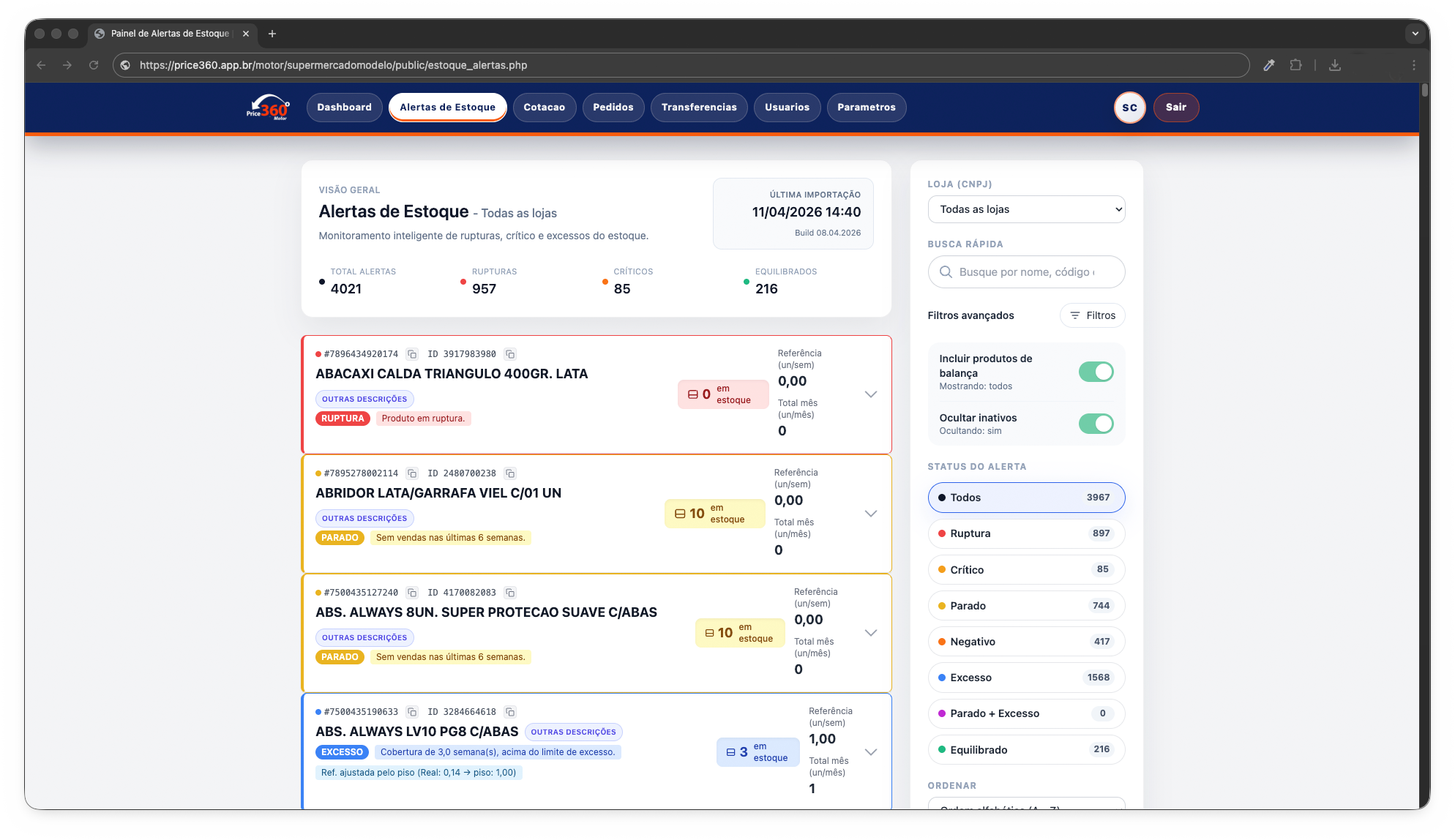The width and height of the screenshot is (1455, 840).
Task: Click the site info icon in address bar
Action: click(125, 65)
